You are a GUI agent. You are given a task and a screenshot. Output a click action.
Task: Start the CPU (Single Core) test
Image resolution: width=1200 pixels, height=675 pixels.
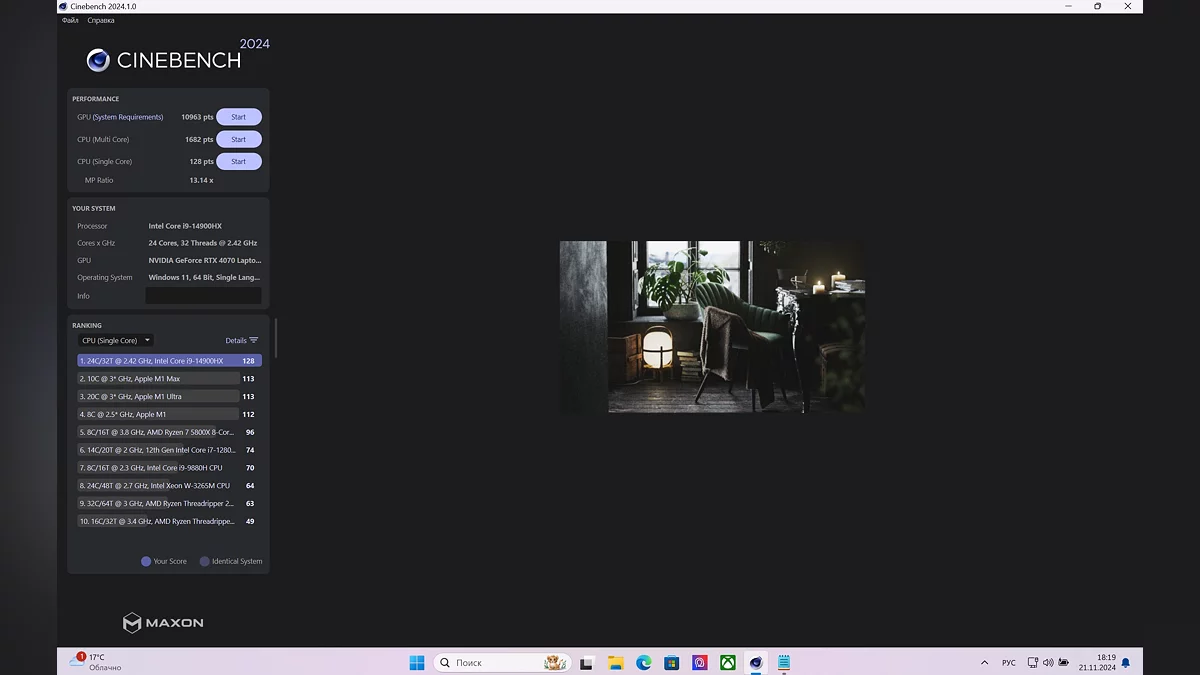tap(239, 162)
